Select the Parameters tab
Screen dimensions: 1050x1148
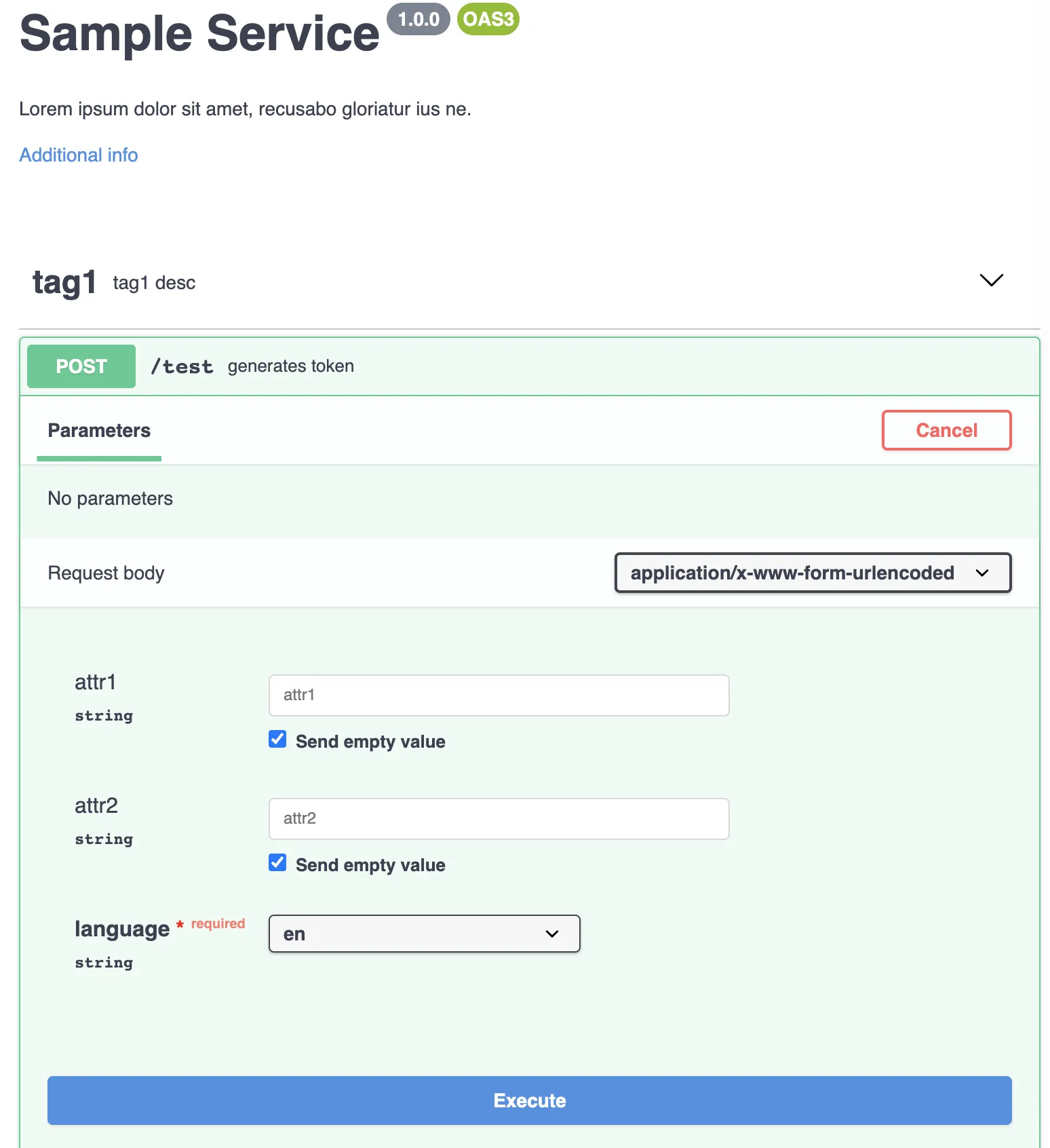(x=99, y=431)
